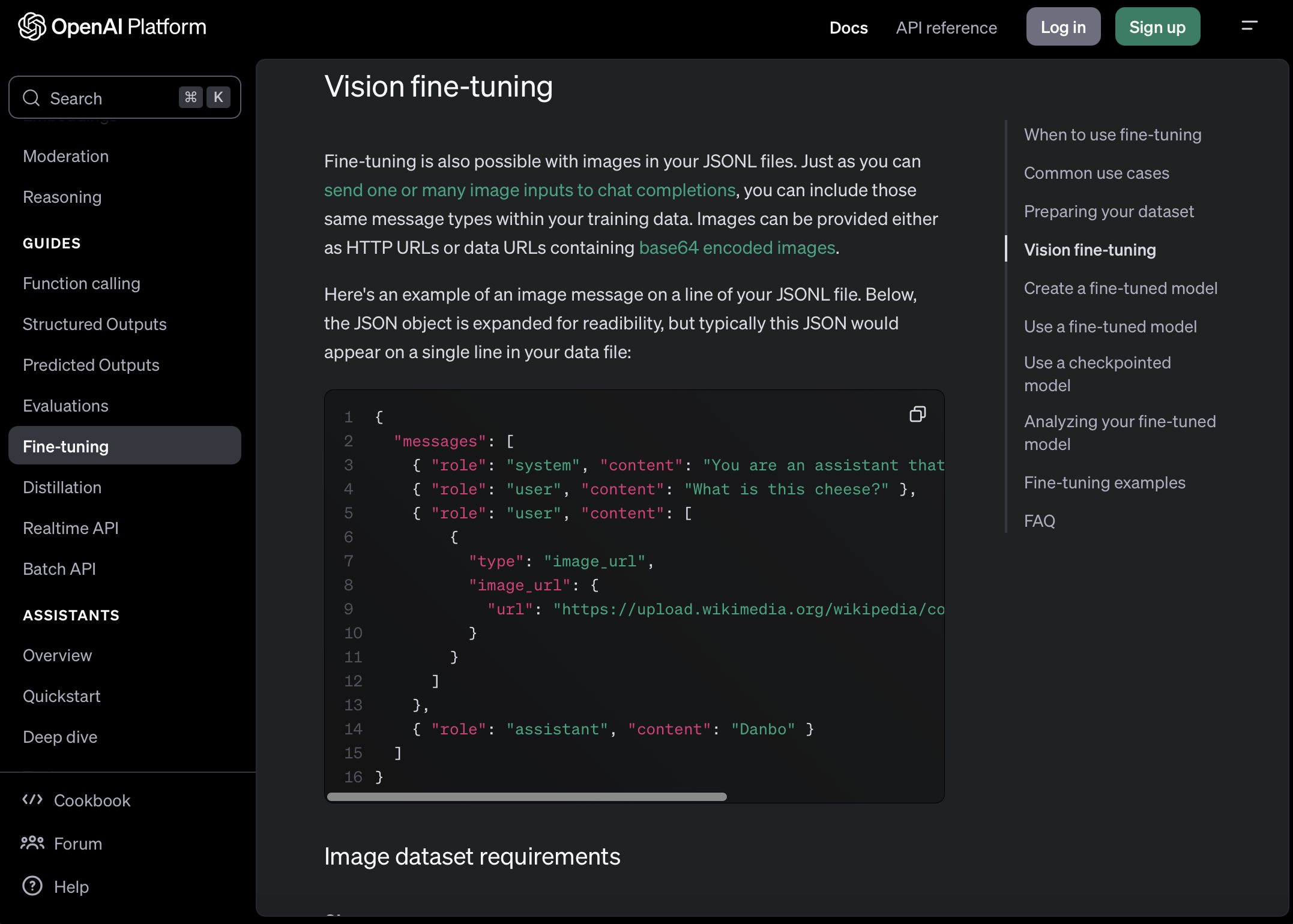
Task: Follow the image inputs to chat completions link
Action: coord(529,190)
